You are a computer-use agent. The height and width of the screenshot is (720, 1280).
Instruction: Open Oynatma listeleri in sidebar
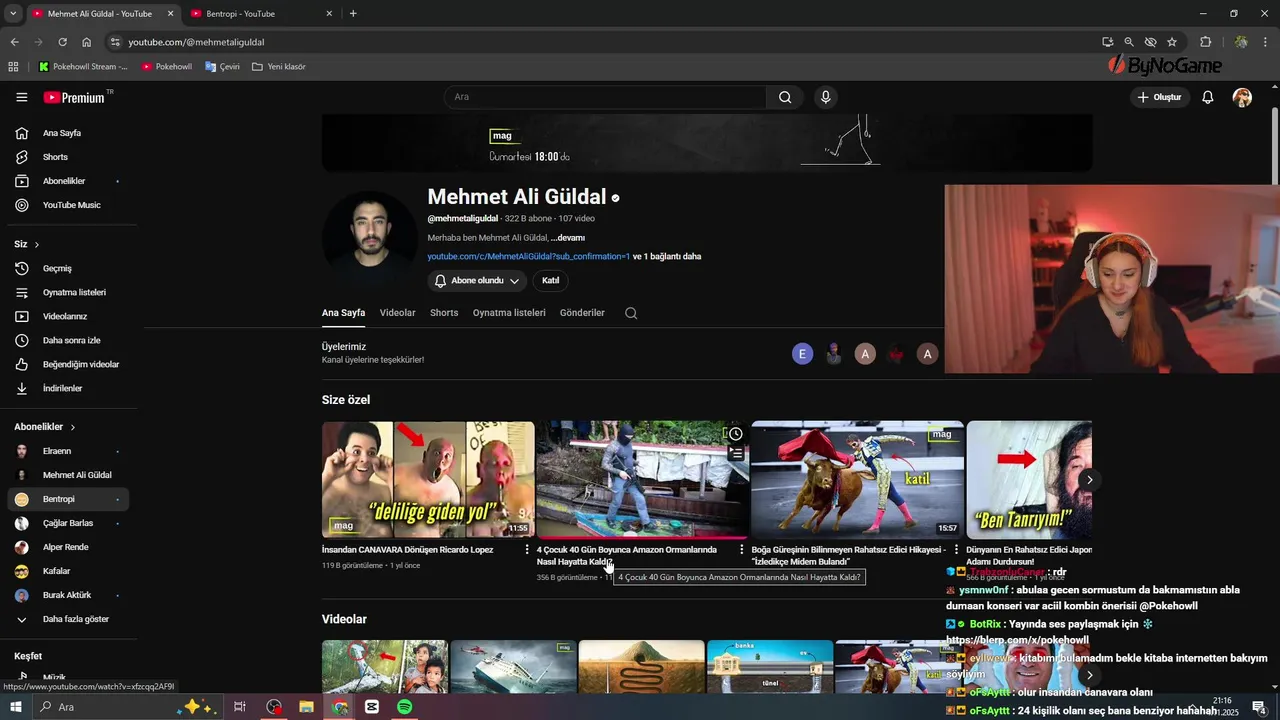[x=68, y=292]
